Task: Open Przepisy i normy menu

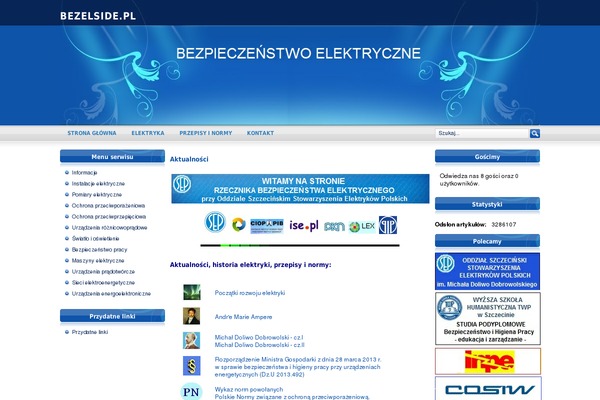Action: (206, 133)
